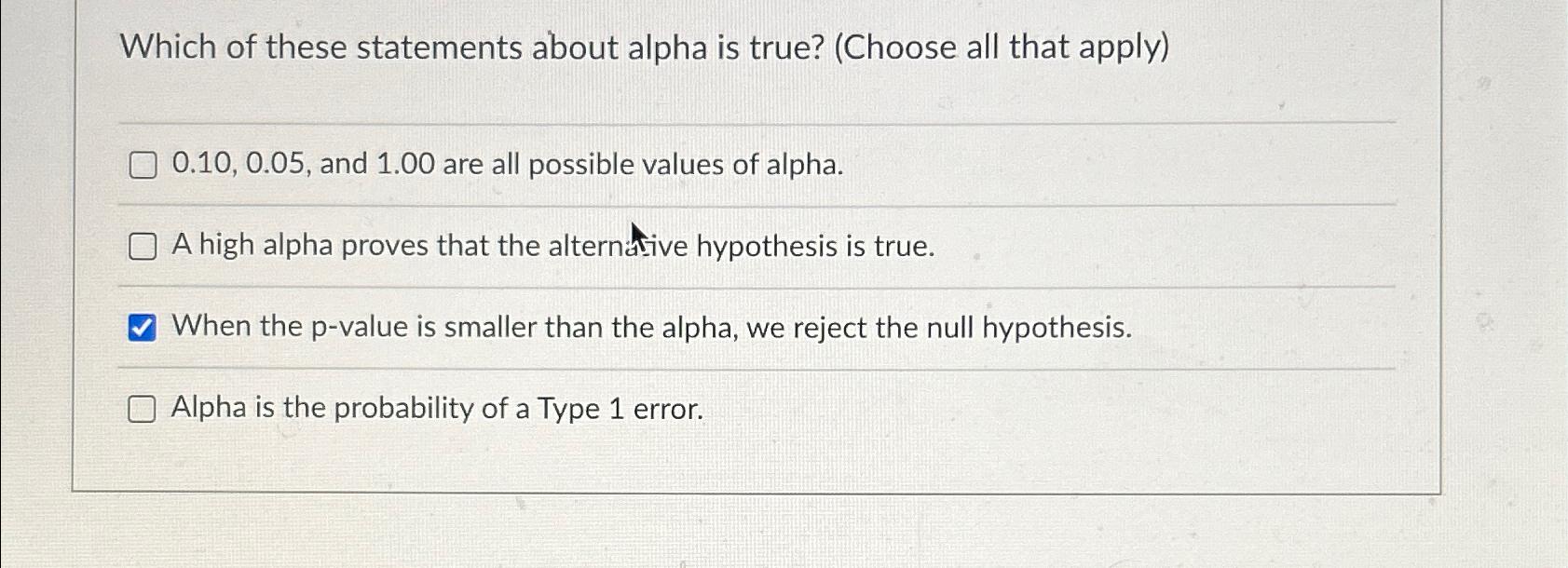Toggle the alternative hypothesis answer checkbox

coord(143,246)
